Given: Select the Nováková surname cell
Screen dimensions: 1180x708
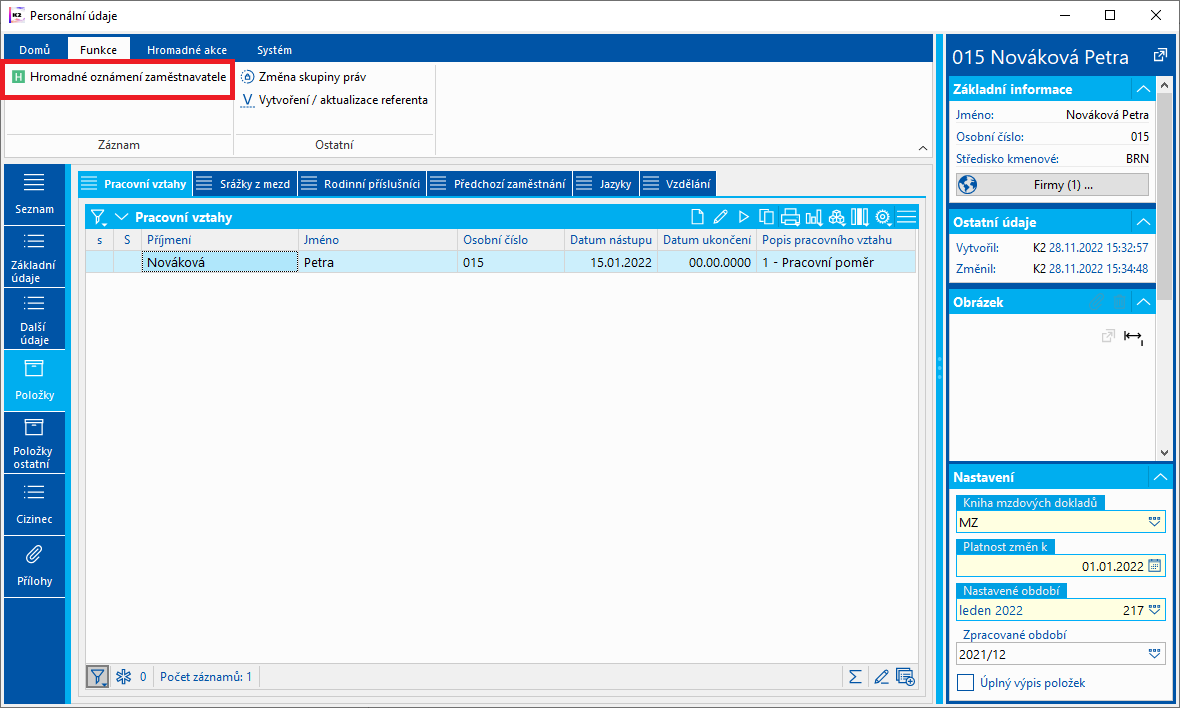Looking at the screenshot, I should click(x=220, y=262).
